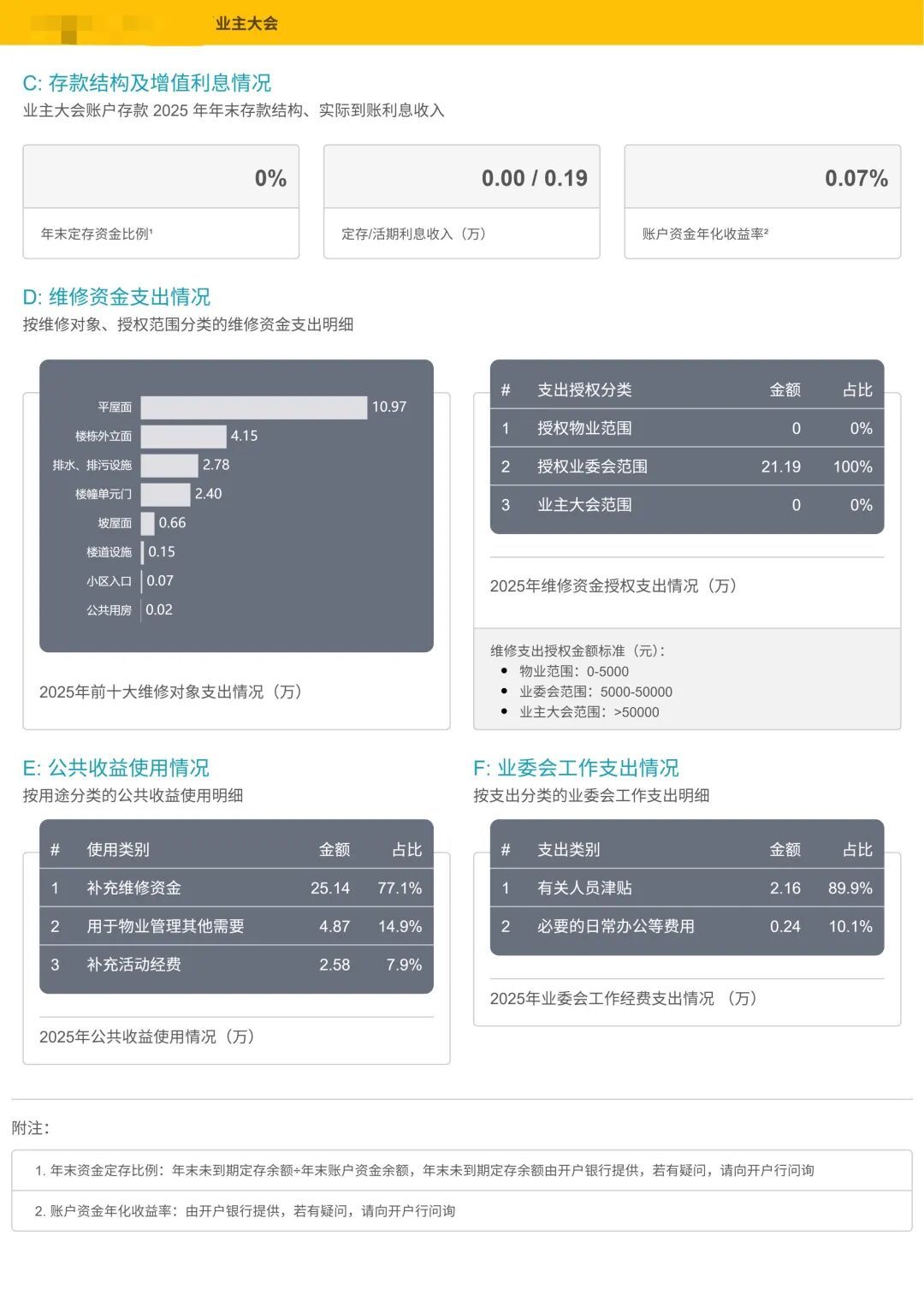Click the section heading F: 业委会工作支出情况
924x1307 pixels.
point(576,768)
